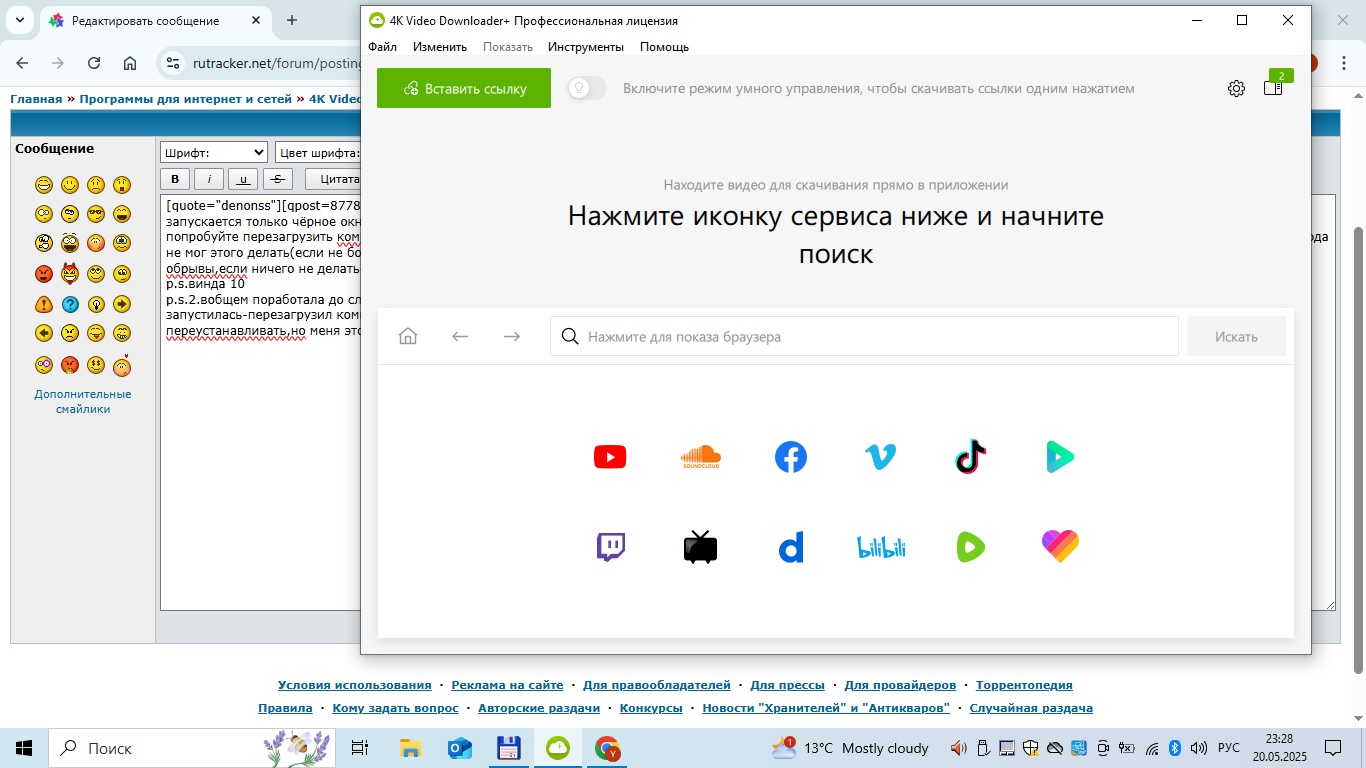
Task: Insert the orange exclamation warning smiley
Action: (43, 304)
